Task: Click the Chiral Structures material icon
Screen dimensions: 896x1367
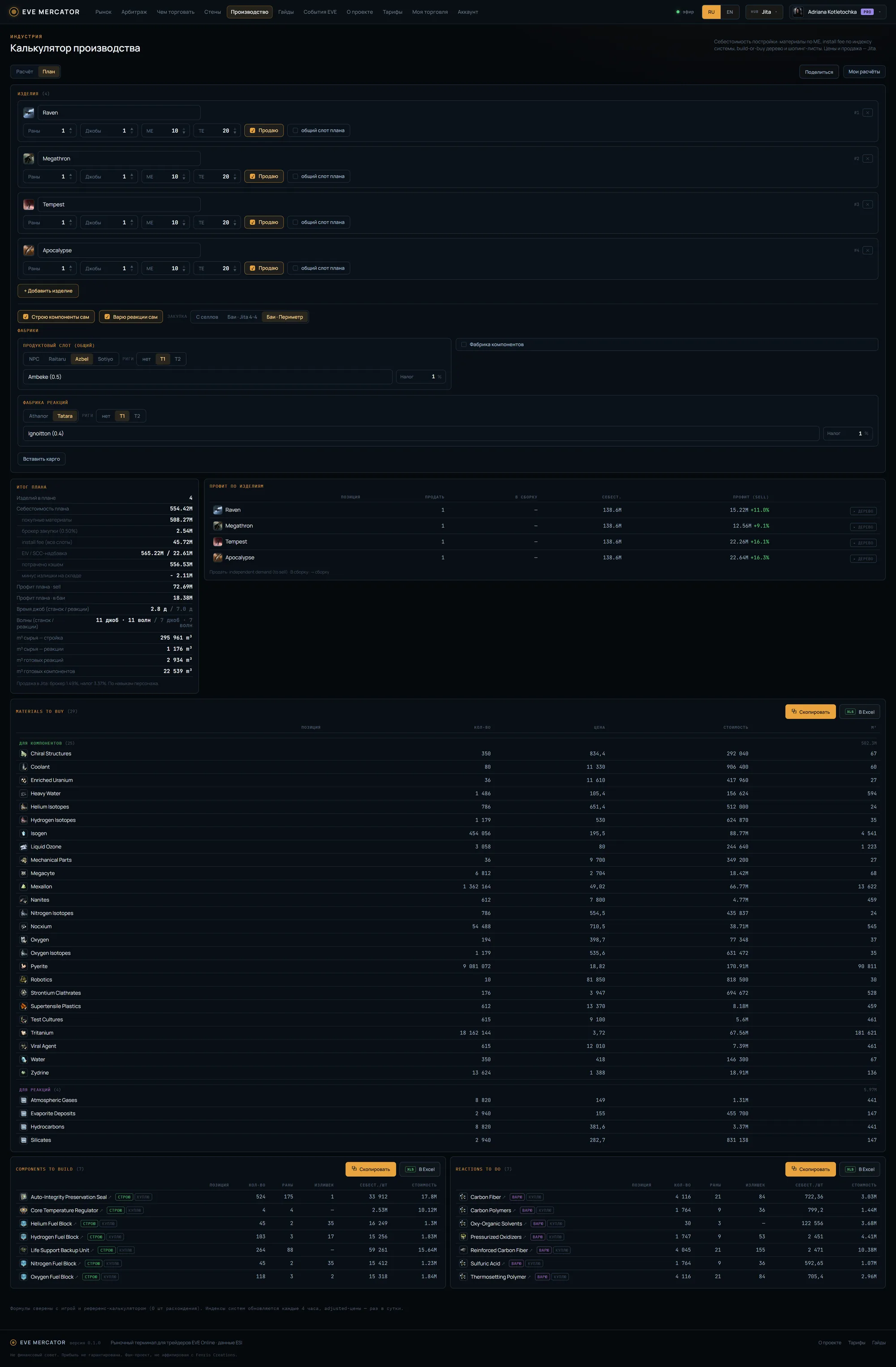Action: click(x=24, y=753)
